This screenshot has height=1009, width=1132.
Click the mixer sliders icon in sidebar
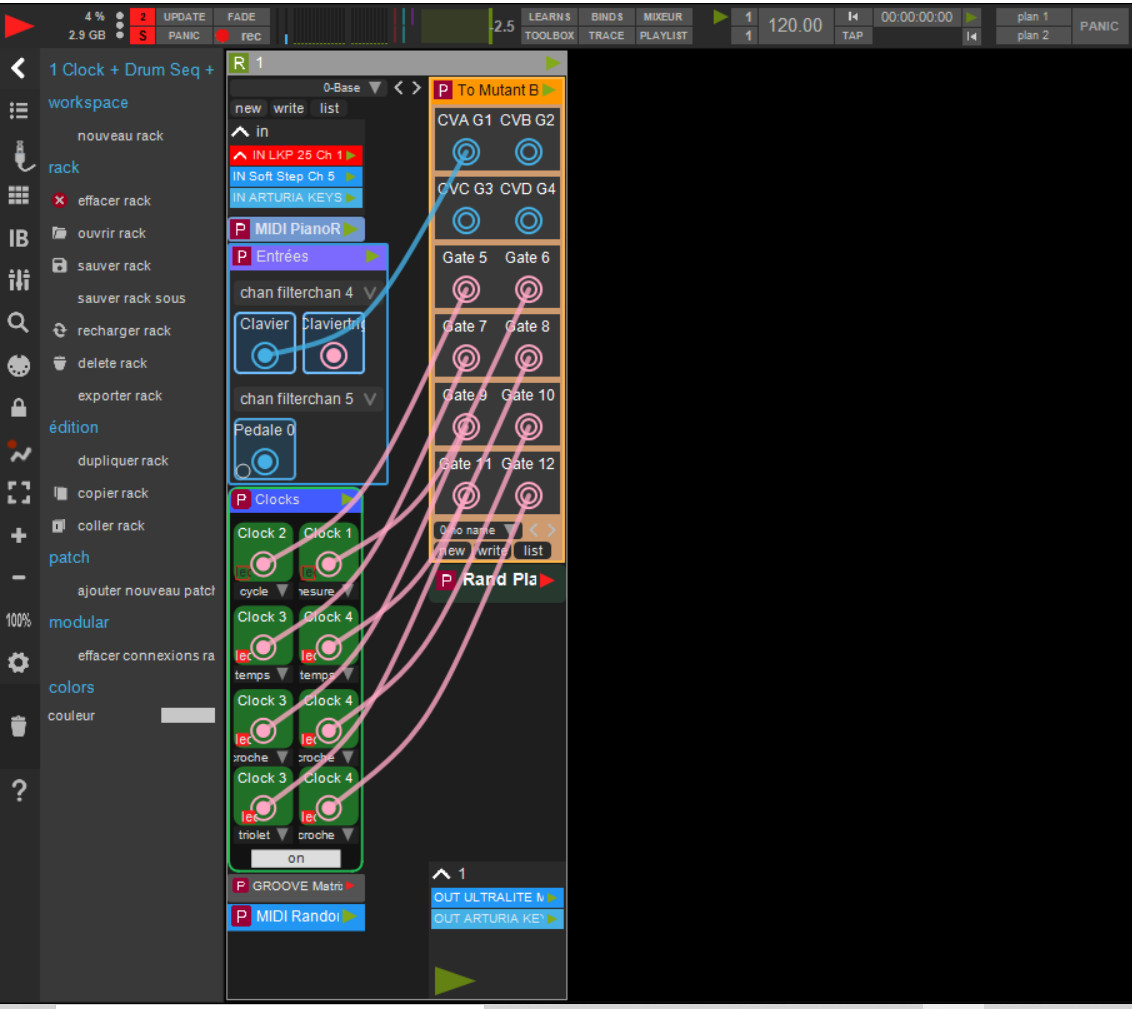tap(18, 280)
